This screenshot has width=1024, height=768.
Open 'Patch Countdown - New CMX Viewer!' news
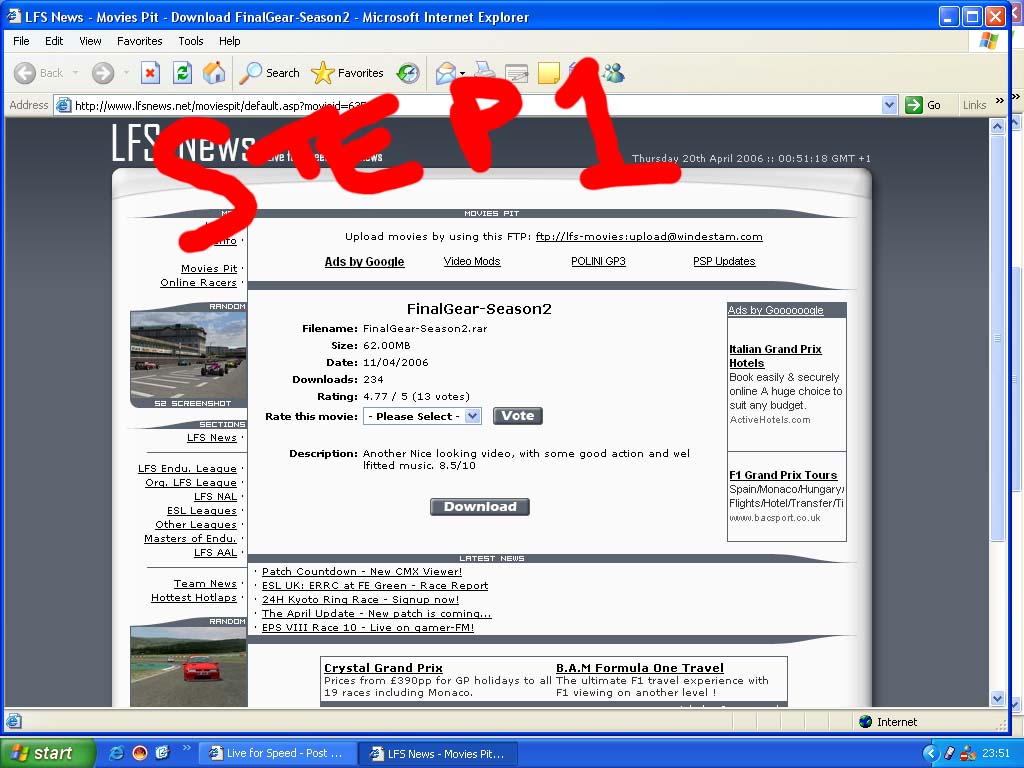pyautogui.click(x=362, y=571)
